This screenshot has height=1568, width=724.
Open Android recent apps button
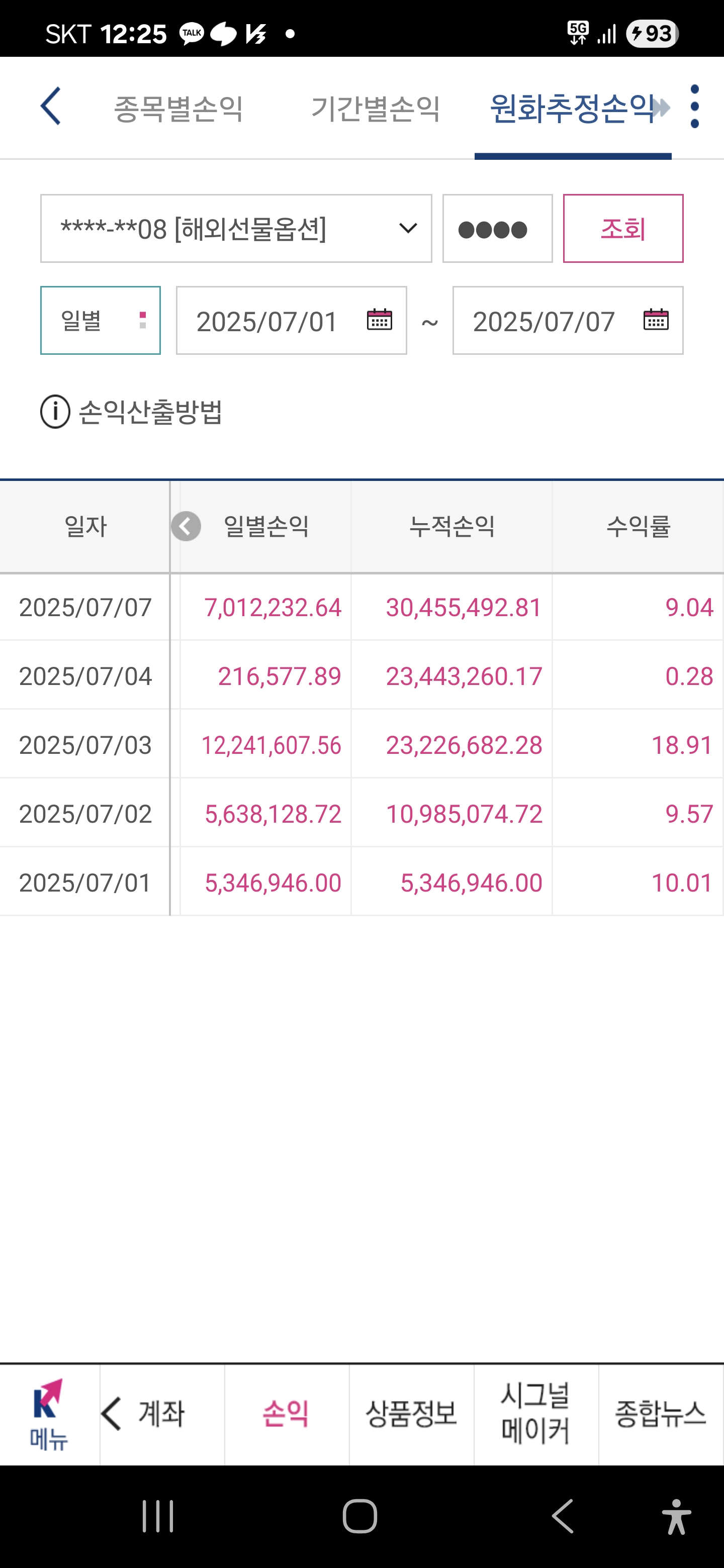(x=158, y=1516)
